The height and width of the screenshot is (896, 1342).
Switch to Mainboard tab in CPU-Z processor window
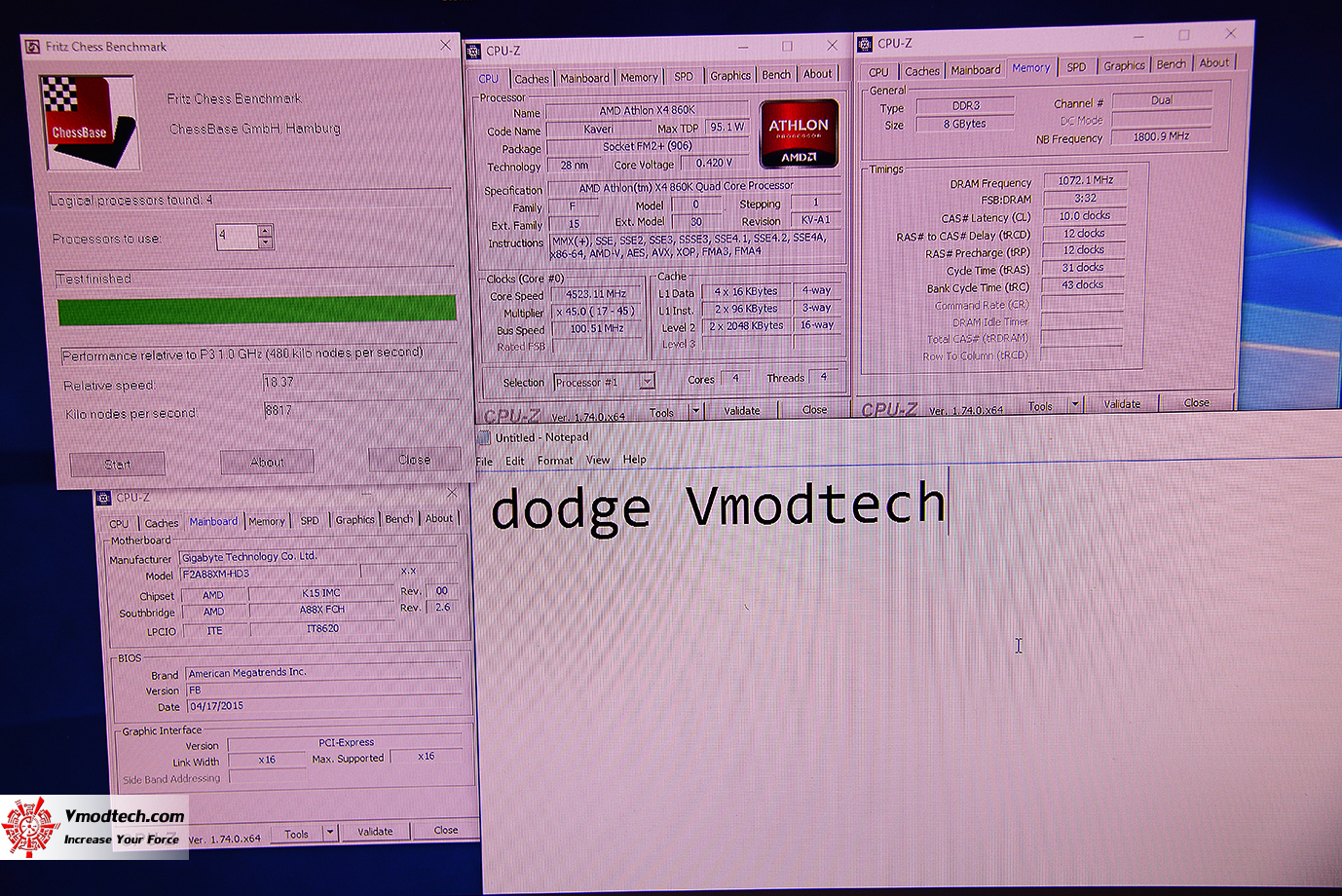tap(584, 78)
